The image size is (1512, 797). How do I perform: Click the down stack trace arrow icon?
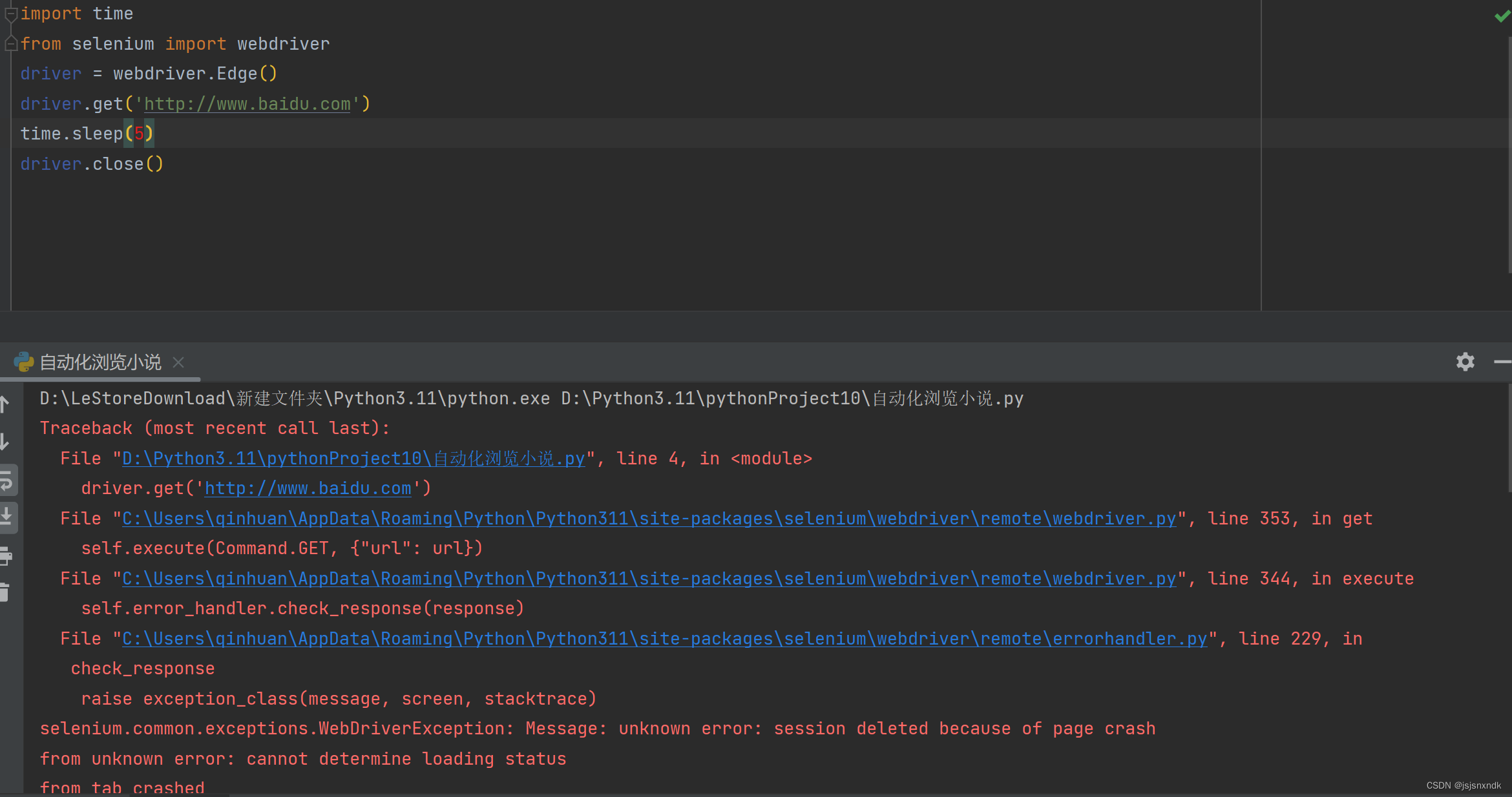tap(5, 442)
